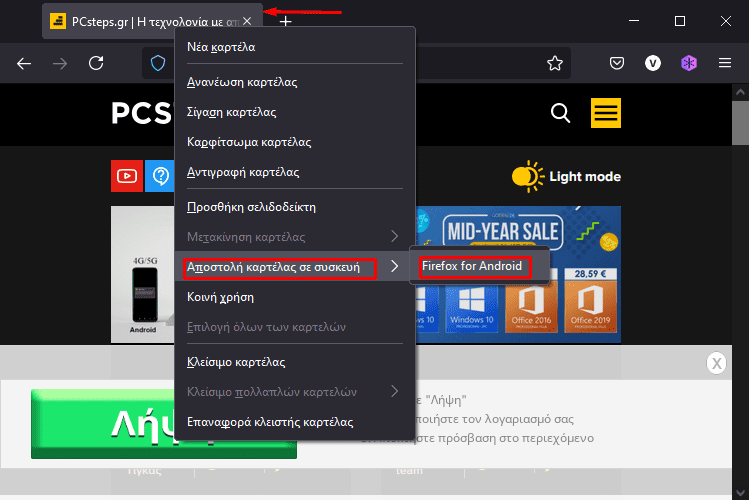Select the PCsteps.gr browser tab
Viewport: 749px width, 500px height.
click(152, 21)
